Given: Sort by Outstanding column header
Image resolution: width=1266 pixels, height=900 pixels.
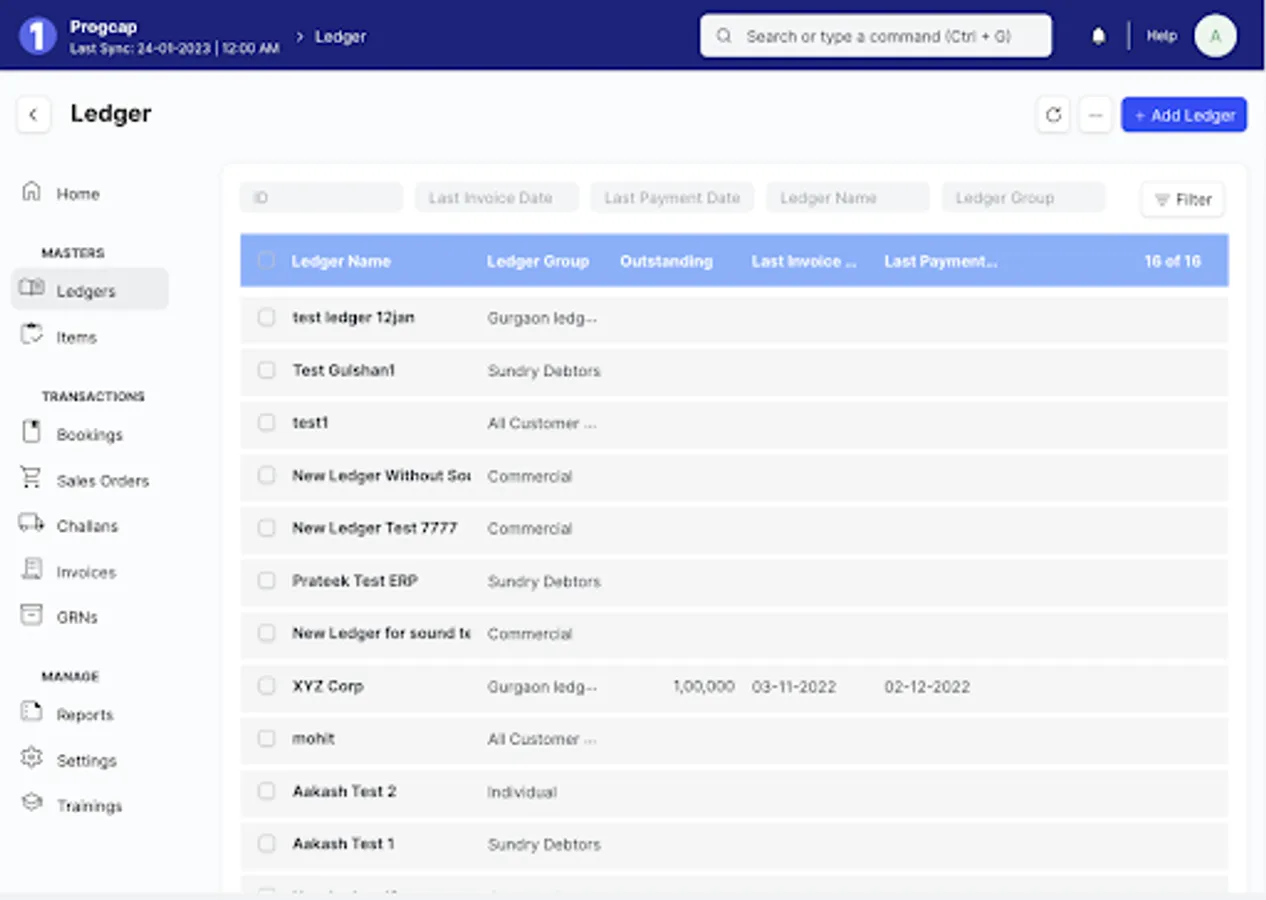Looking at the screenshot, I should pyautogui.click(x=666, y=261).
